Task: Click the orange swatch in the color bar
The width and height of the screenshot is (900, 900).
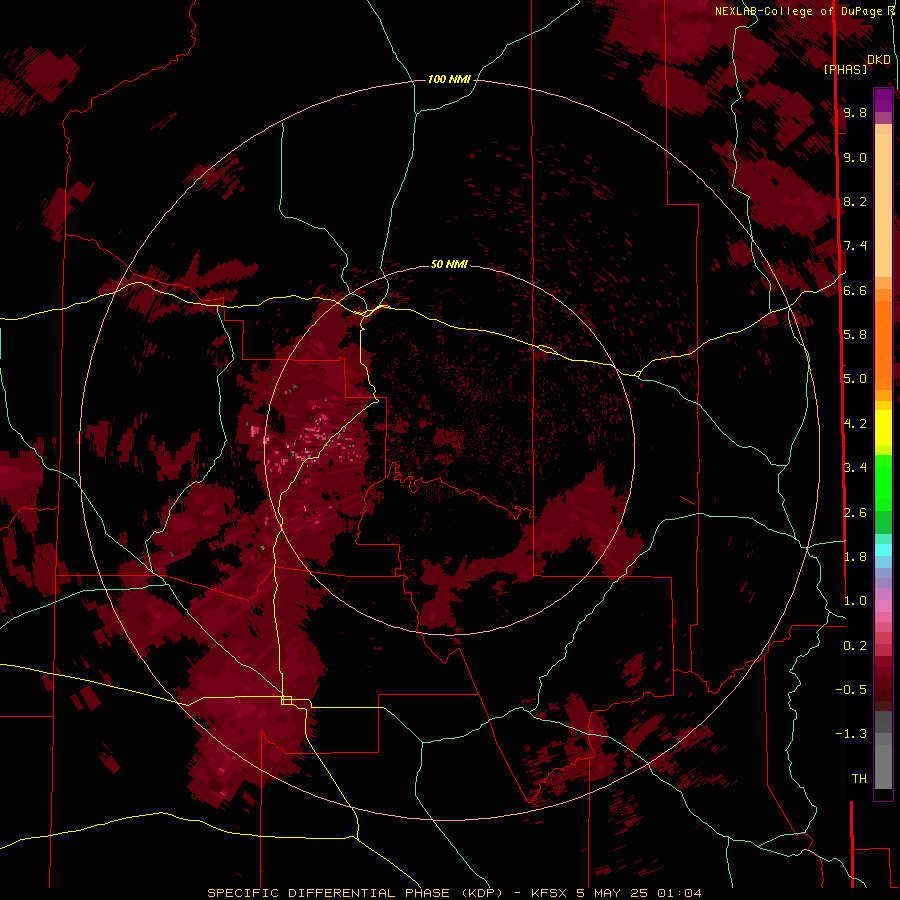Action: click(883, 344)
